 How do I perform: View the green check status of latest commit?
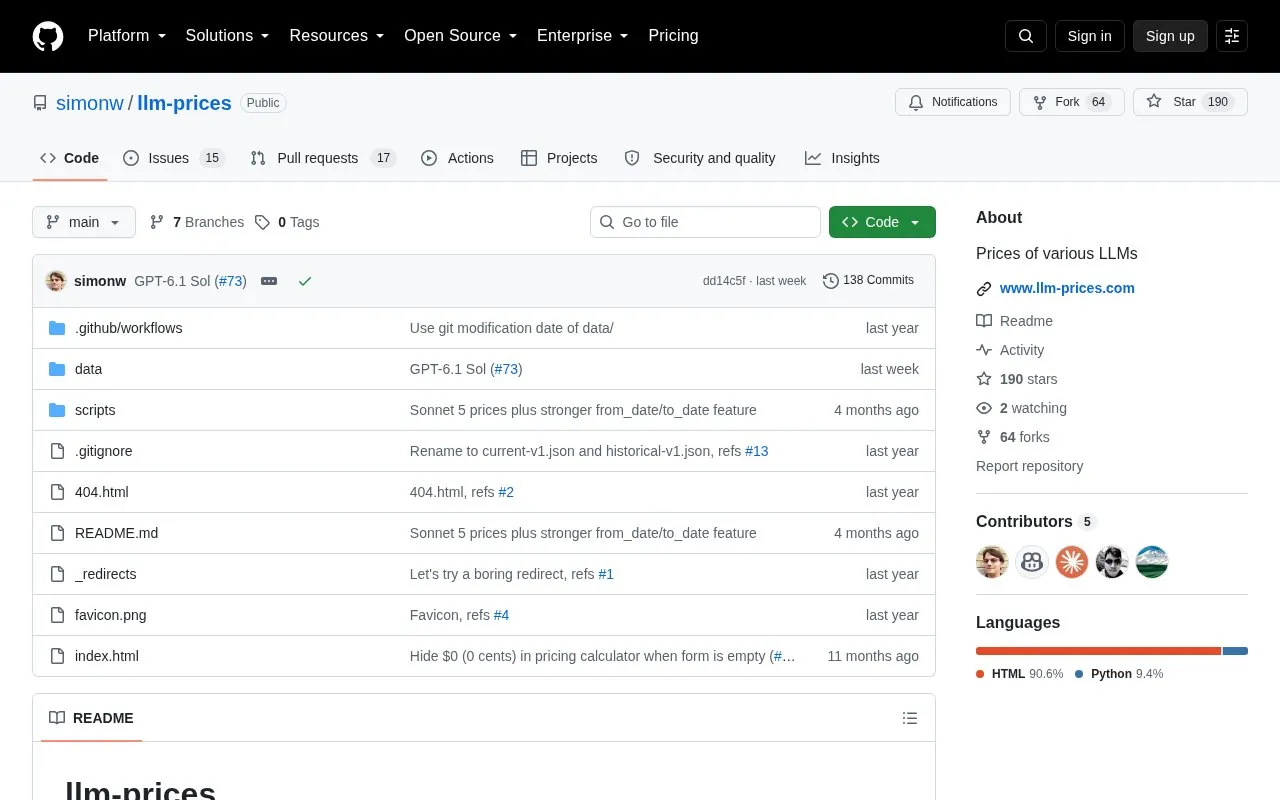(x=305, y=281)
